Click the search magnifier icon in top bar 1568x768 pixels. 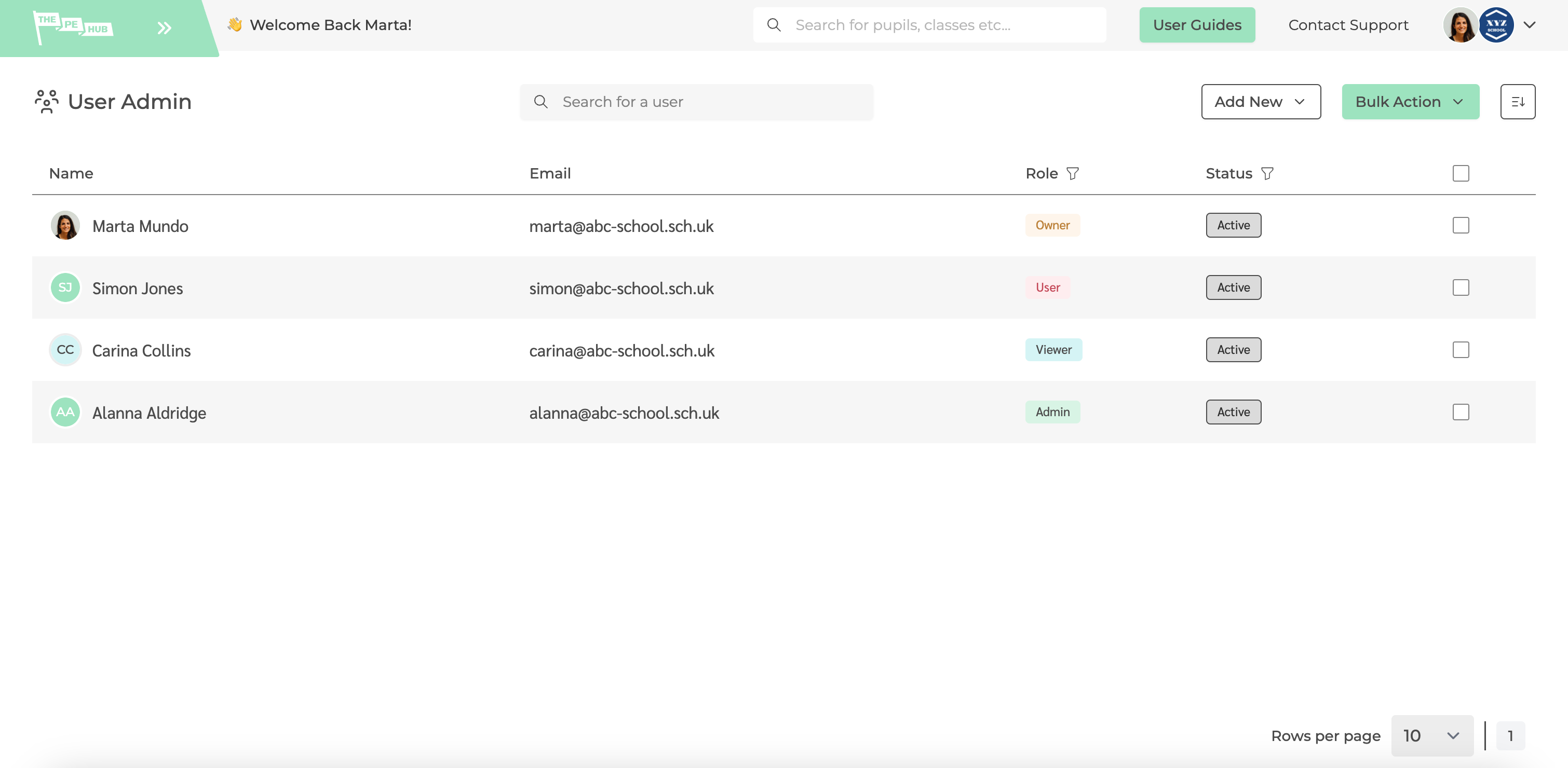(x=774, y=25)
